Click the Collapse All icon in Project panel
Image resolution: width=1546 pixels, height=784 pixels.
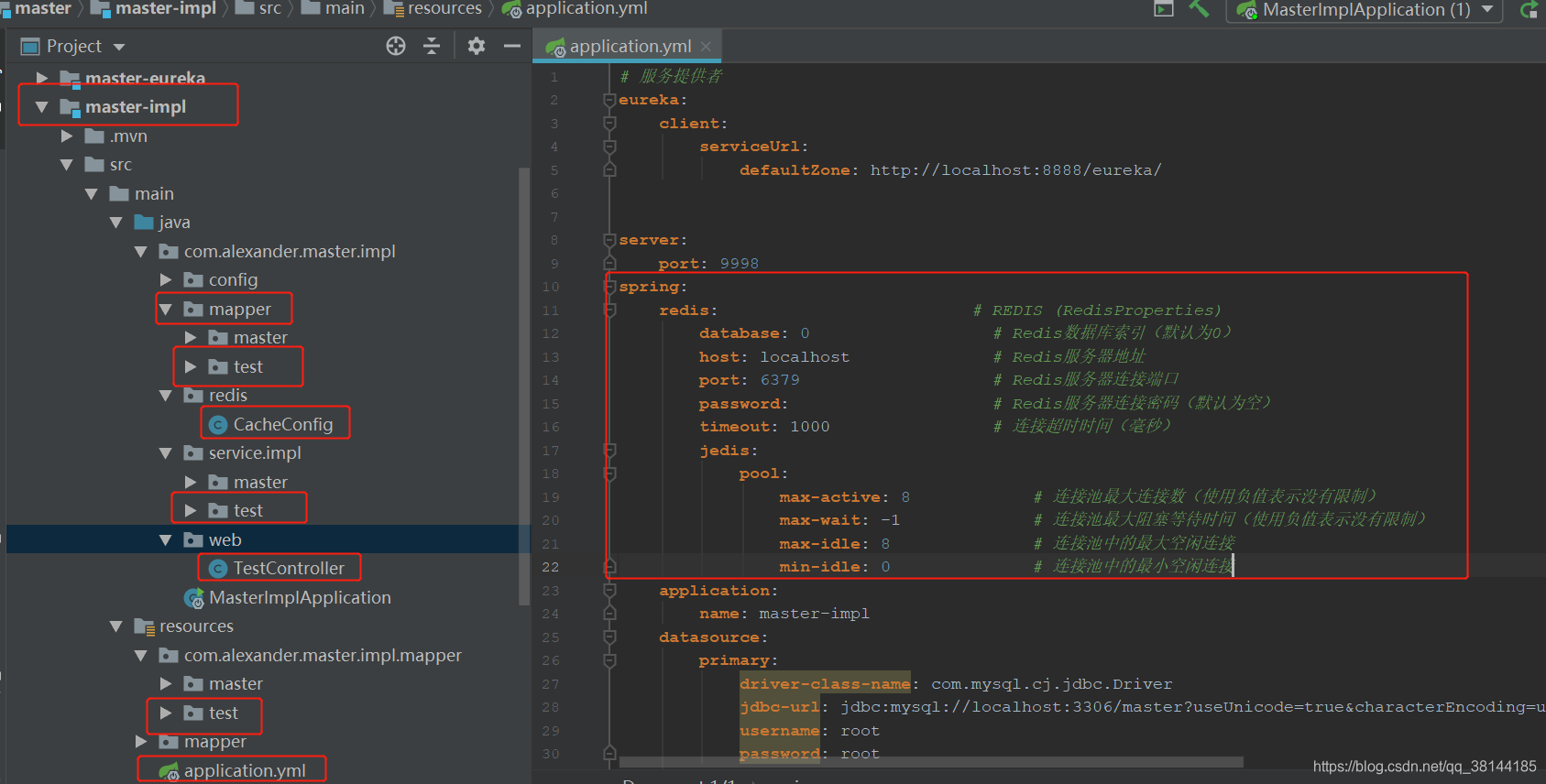pyautogui.click(x=432, y=46)
